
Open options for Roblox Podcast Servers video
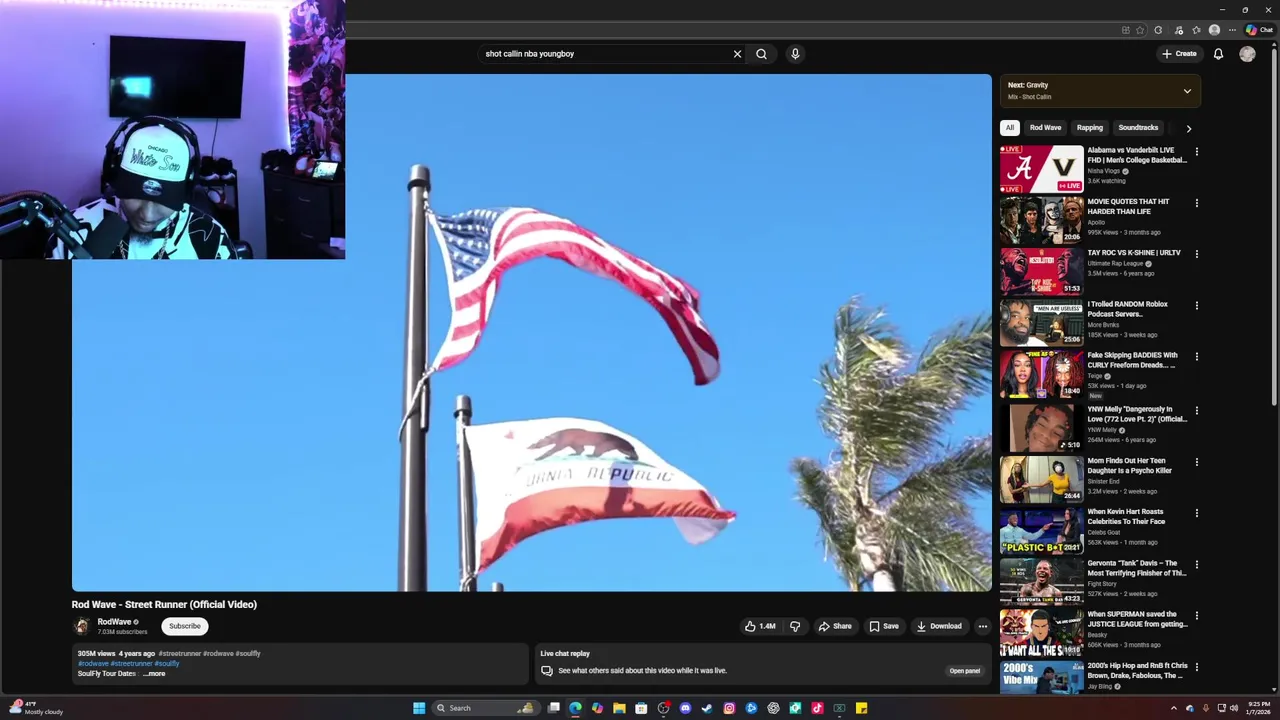(1196, 306)
